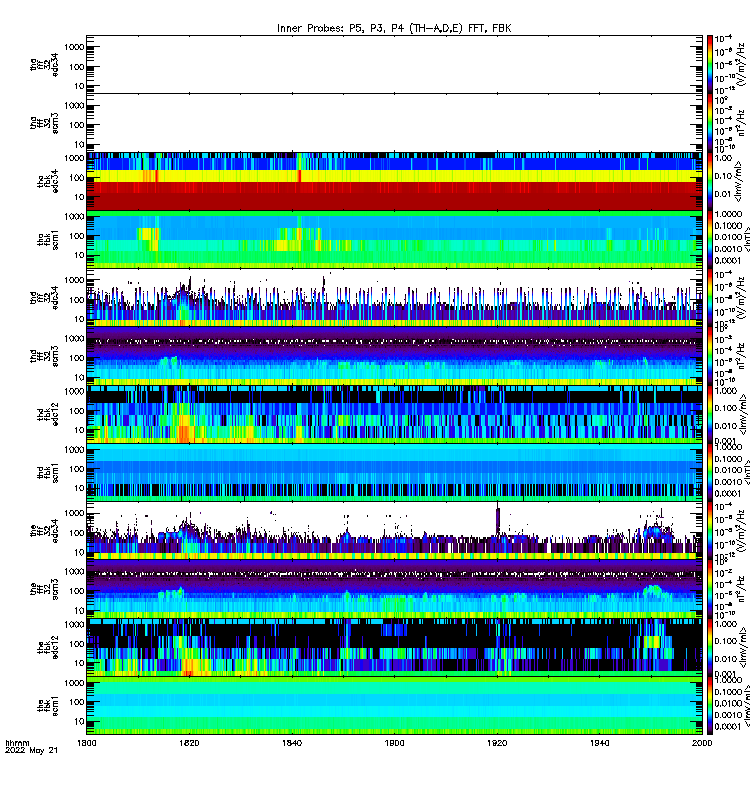Click the tha fbk scm1 spectrogram panel
This screenshot has width=750, height=800.
(394, 240)
